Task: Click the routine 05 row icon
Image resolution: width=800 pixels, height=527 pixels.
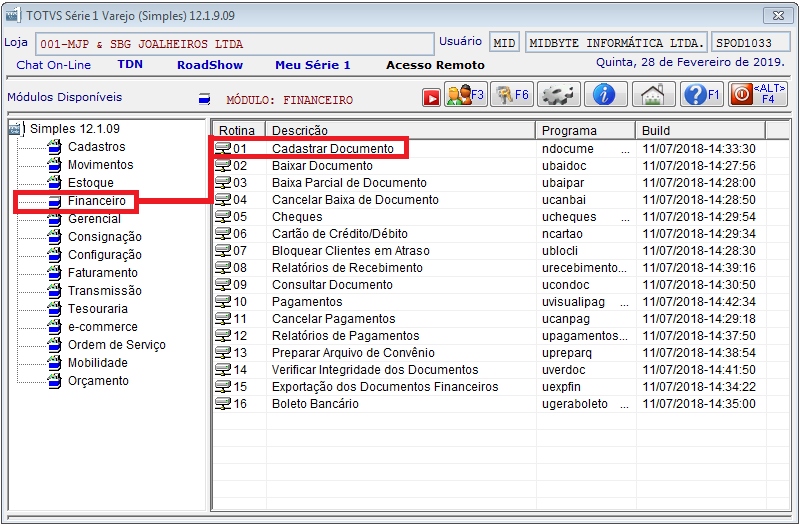Action: click(223, 217)
